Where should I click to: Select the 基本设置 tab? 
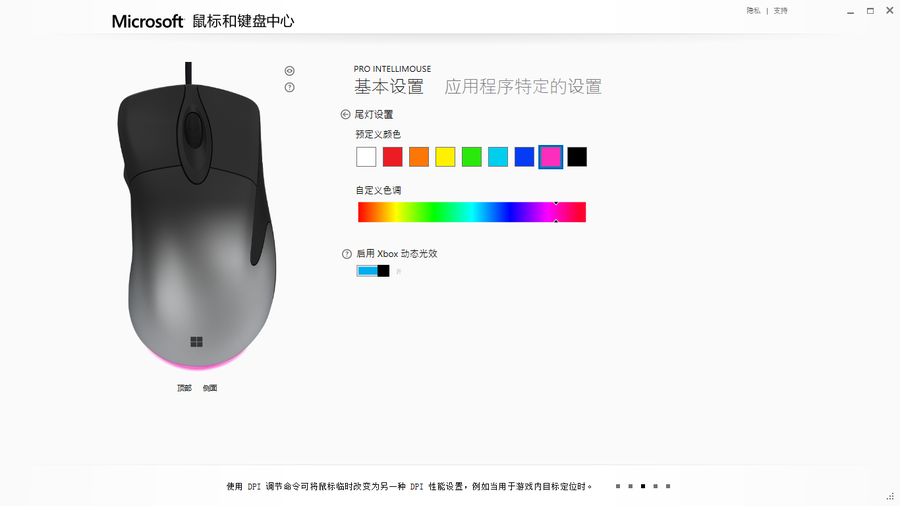[x=389, y=87]
